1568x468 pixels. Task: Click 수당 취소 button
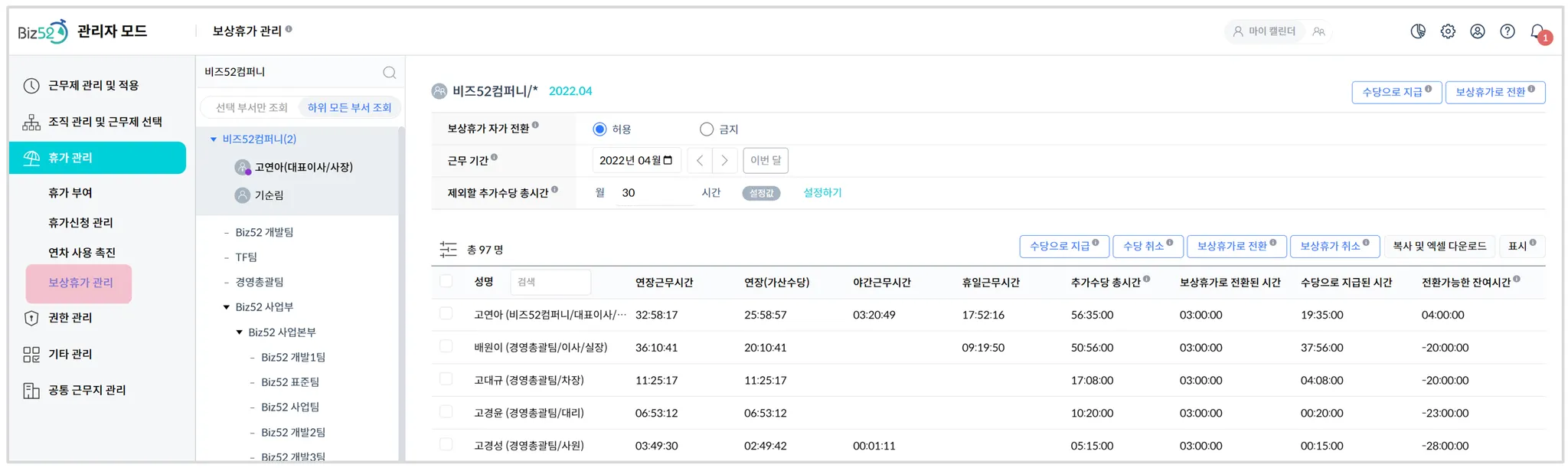(x=1148, y=246)
